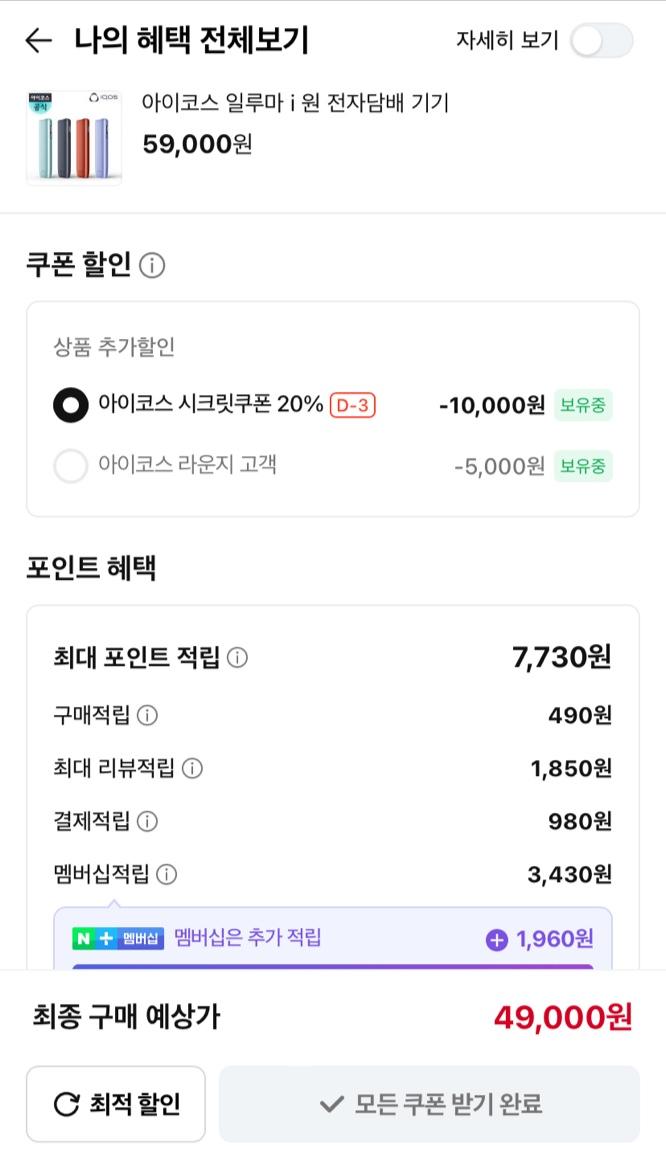The width and height of the screenshot is (666, 1153).
Task: Select 아이코스 라운지 고객 coupon radio
Action: [x=71, y=465]
